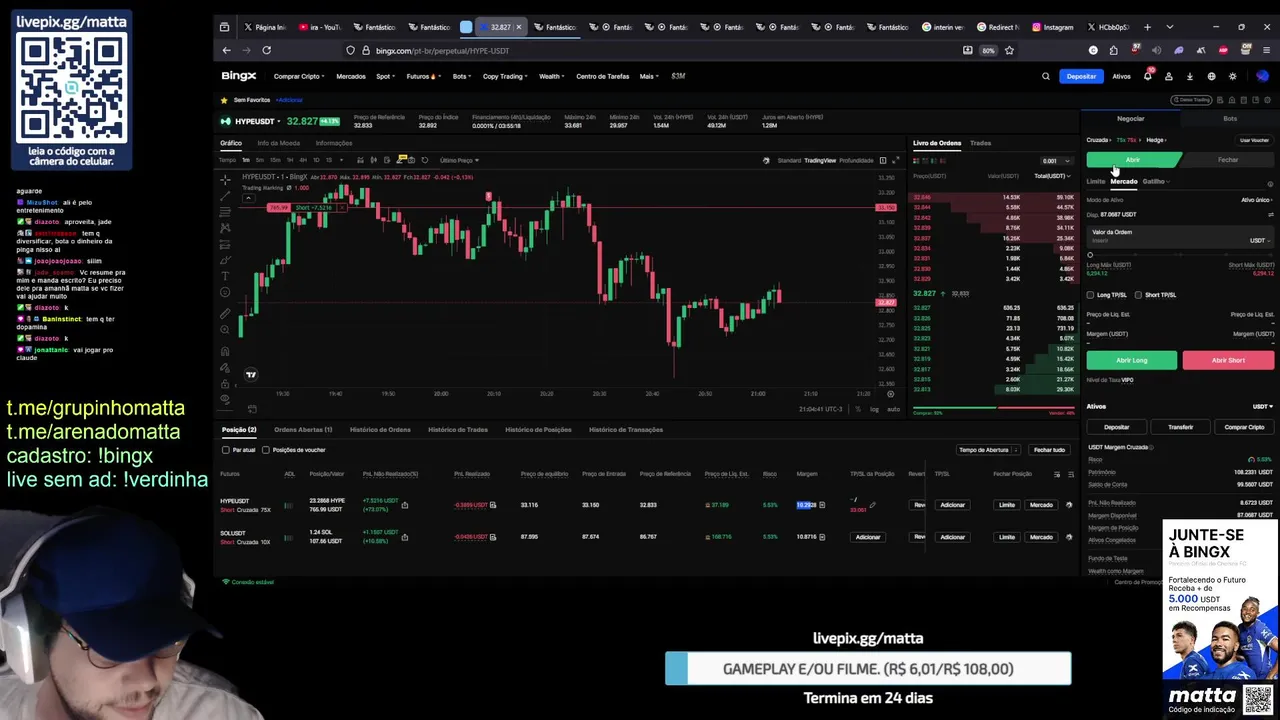
Task: Open the user profile icon
Action: pyautogui.click(x=1168, y=76)
